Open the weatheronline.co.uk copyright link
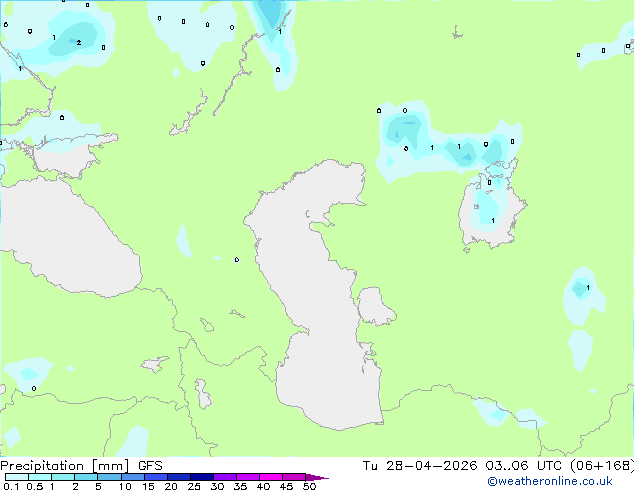This screenshot has height=490, width=634. pyautogui.click(x=549, y=481)
